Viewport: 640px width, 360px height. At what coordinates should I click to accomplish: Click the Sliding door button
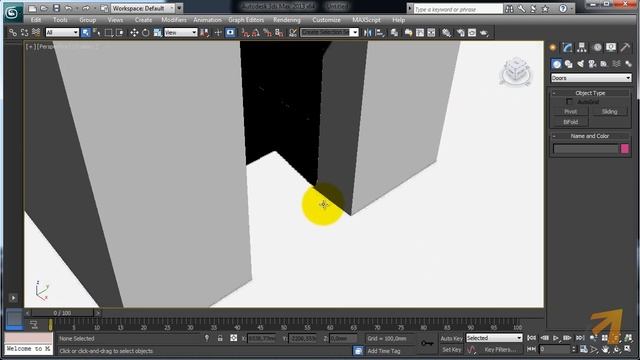pos(609,111)
